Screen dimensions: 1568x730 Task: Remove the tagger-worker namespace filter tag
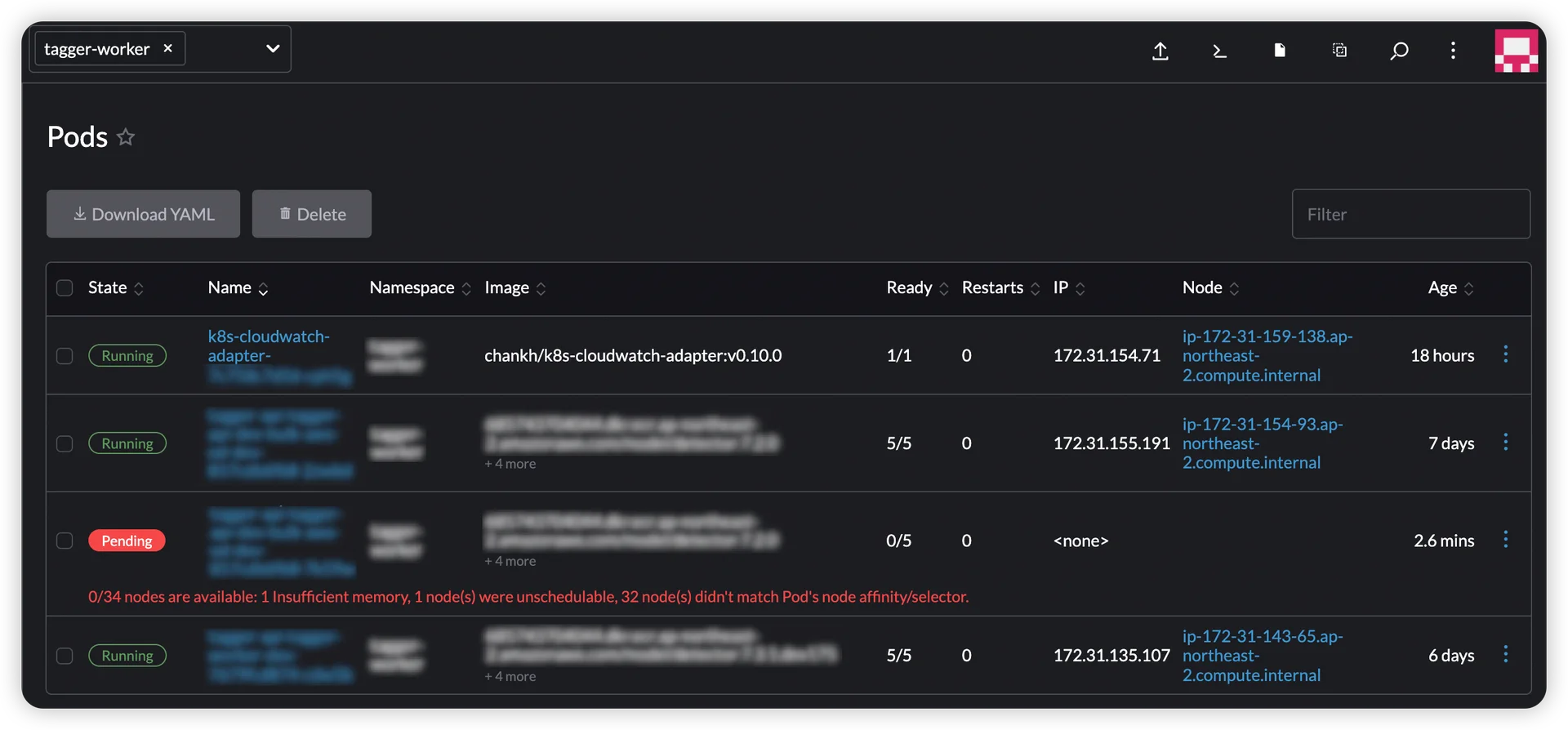pos(168,48)
